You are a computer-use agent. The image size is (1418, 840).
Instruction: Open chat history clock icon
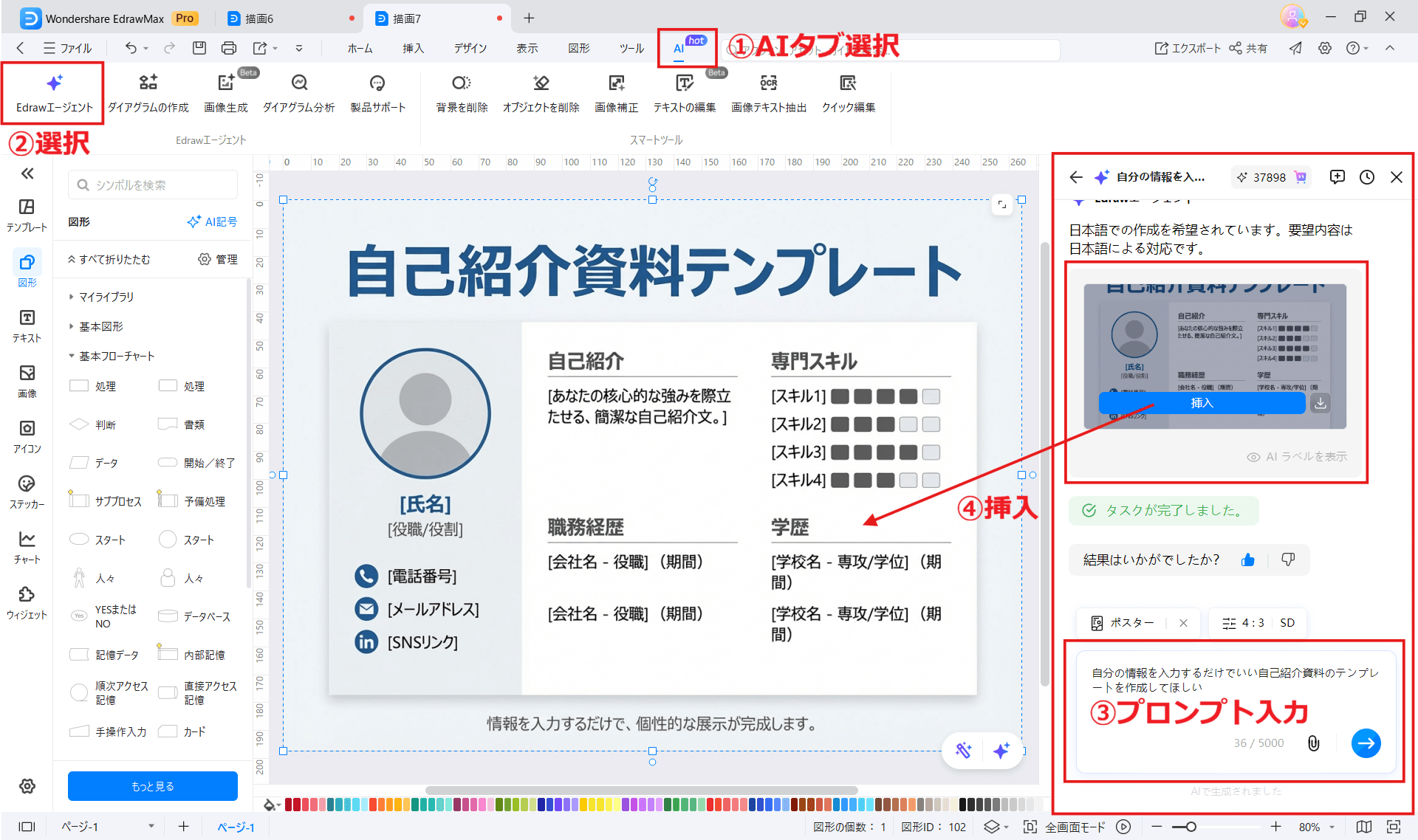[x=1366, y=177]
